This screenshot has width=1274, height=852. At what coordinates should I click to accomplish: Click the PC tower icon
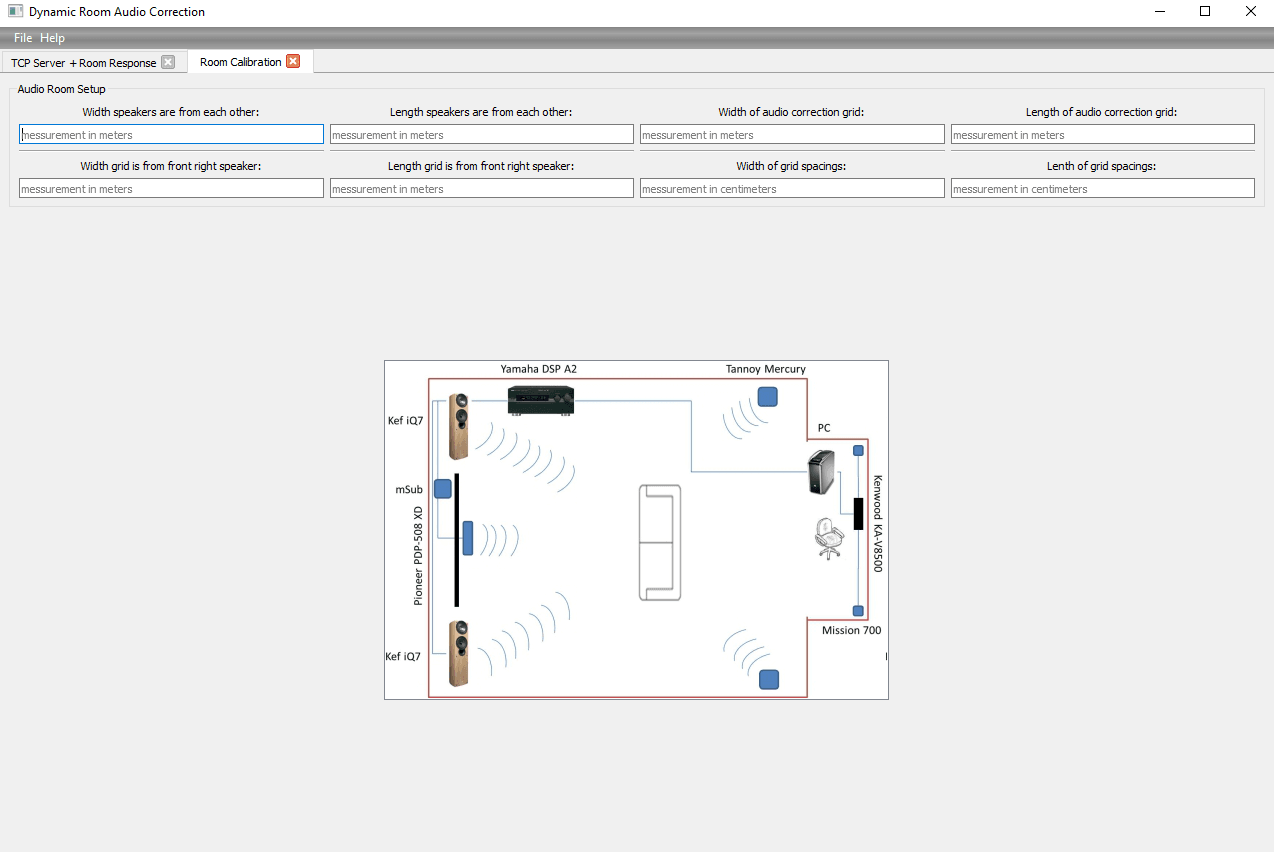click(x=821, y=472)
